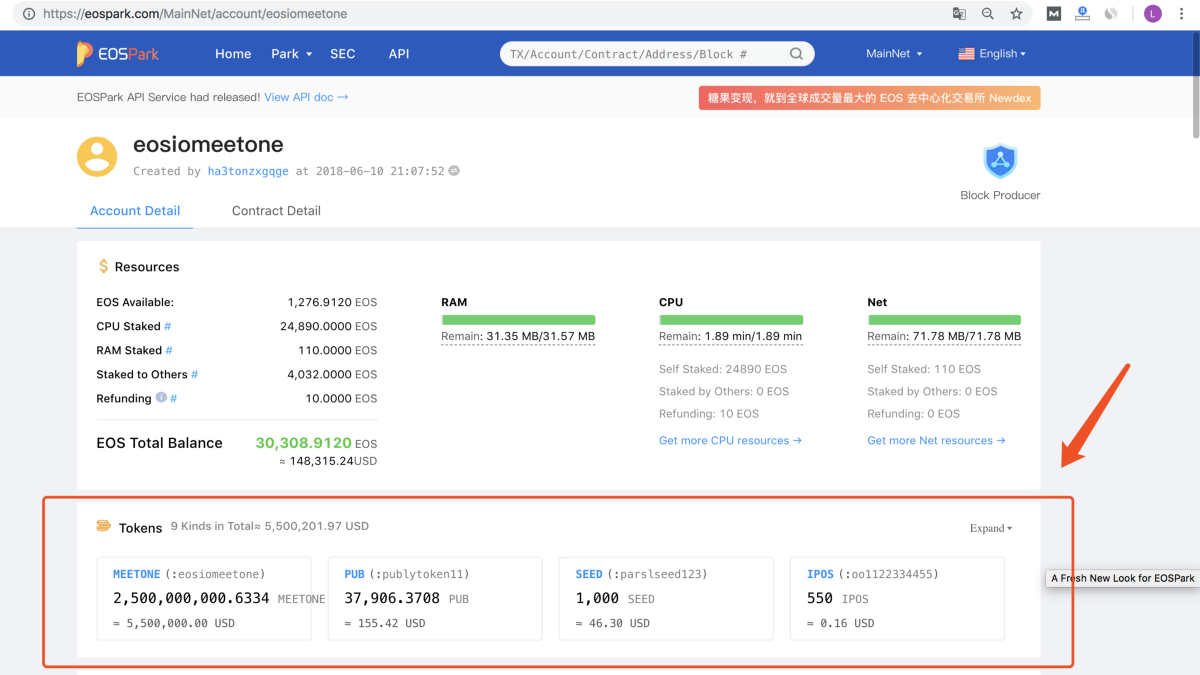Click Get more CPU resources link
Image resolution: width=1200 pixels, height=675 pixels.
tap(730, 440)
